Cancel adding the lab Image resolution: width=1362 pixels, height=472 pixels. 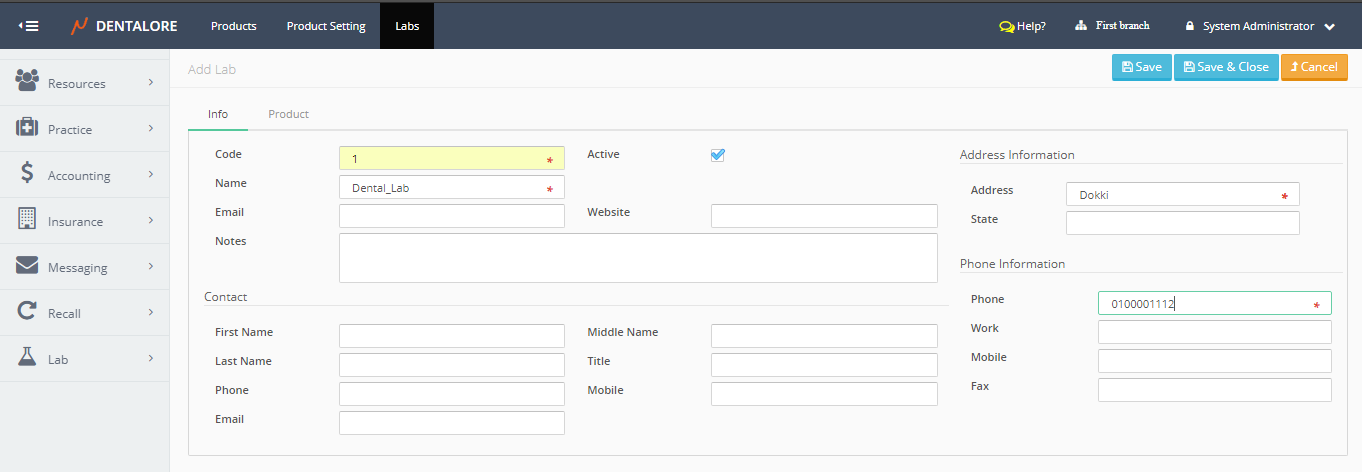(x=1314, y=67)
